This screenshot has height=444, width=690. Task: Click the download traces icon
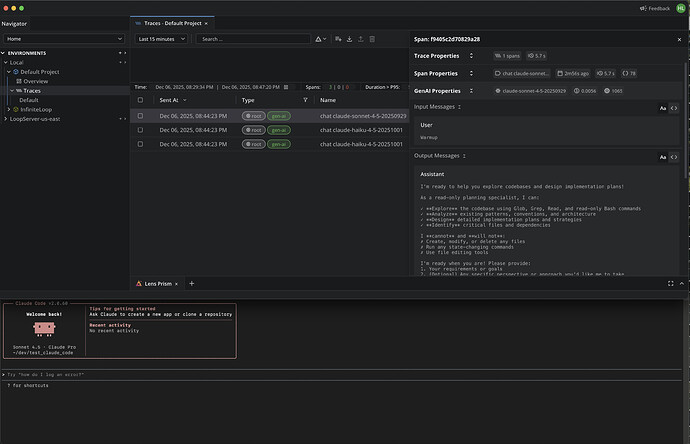(348, 39)
